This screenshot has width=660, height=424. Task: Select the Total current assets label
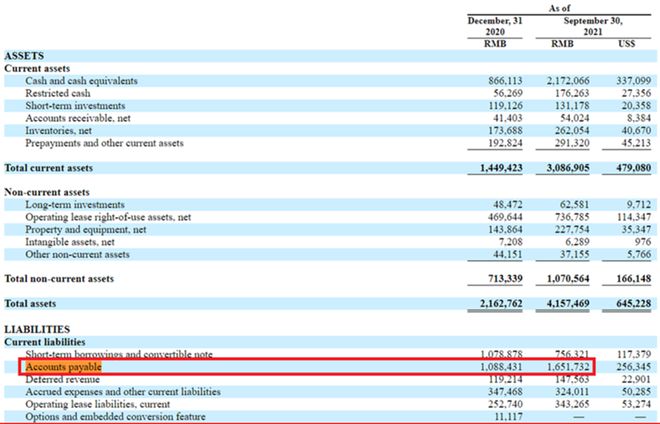pyautogui.click(x=49, y=168)
